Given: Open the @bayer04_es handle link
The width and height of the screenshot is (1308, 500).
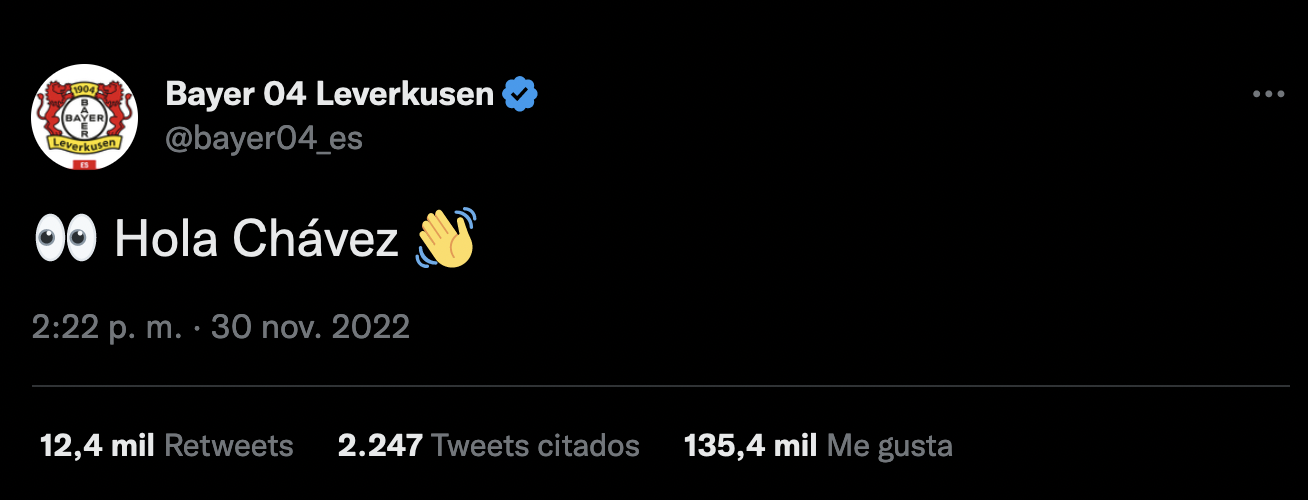Looking at the screenshot, I should click(x=263, y=138).
